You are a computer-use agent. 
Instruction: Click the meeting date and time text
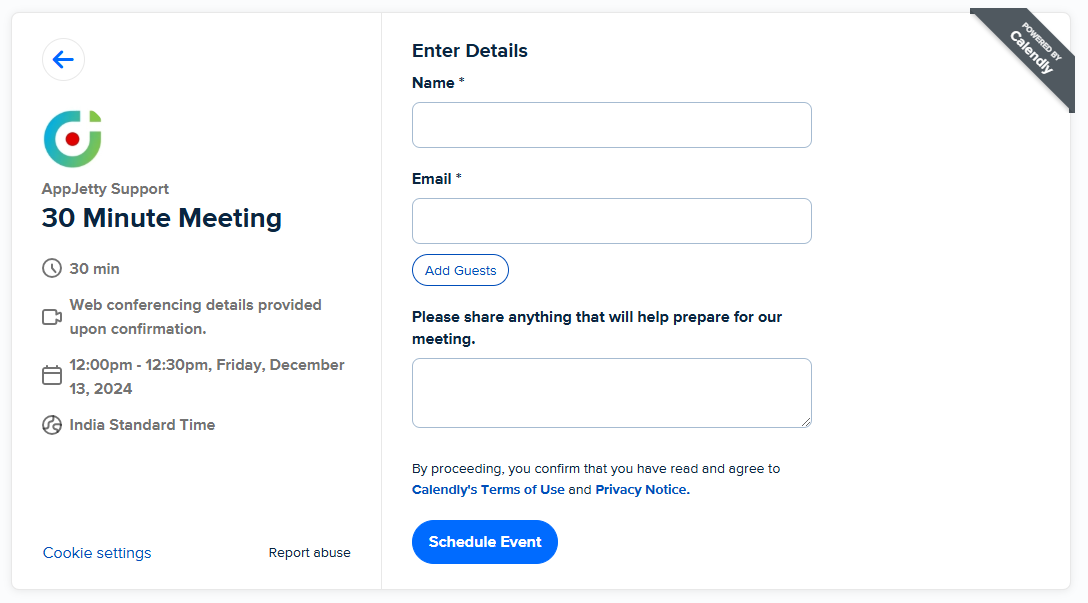[206, 377]
